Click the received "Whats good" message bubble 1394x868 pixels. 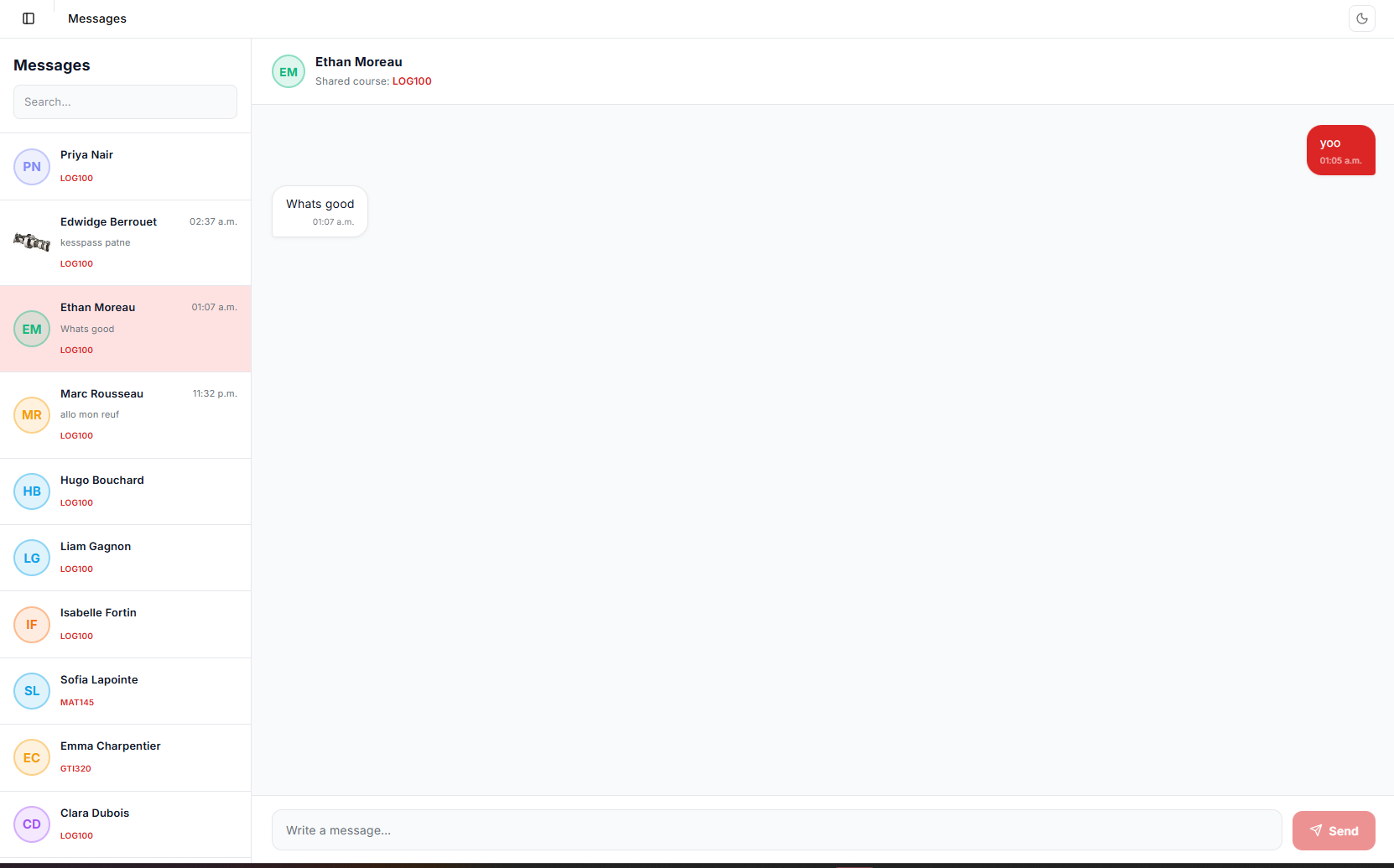pos(320,211)
